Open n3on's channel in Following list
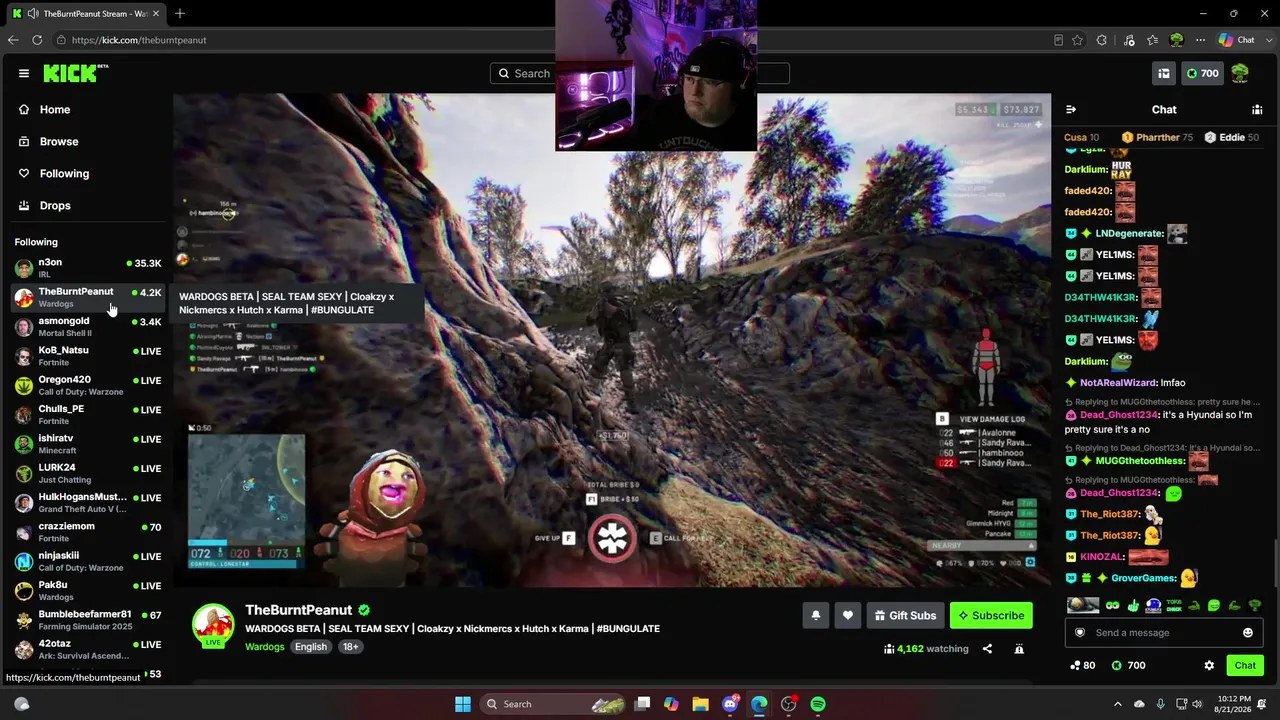The image size is (1280, 720). pos(88,268)
